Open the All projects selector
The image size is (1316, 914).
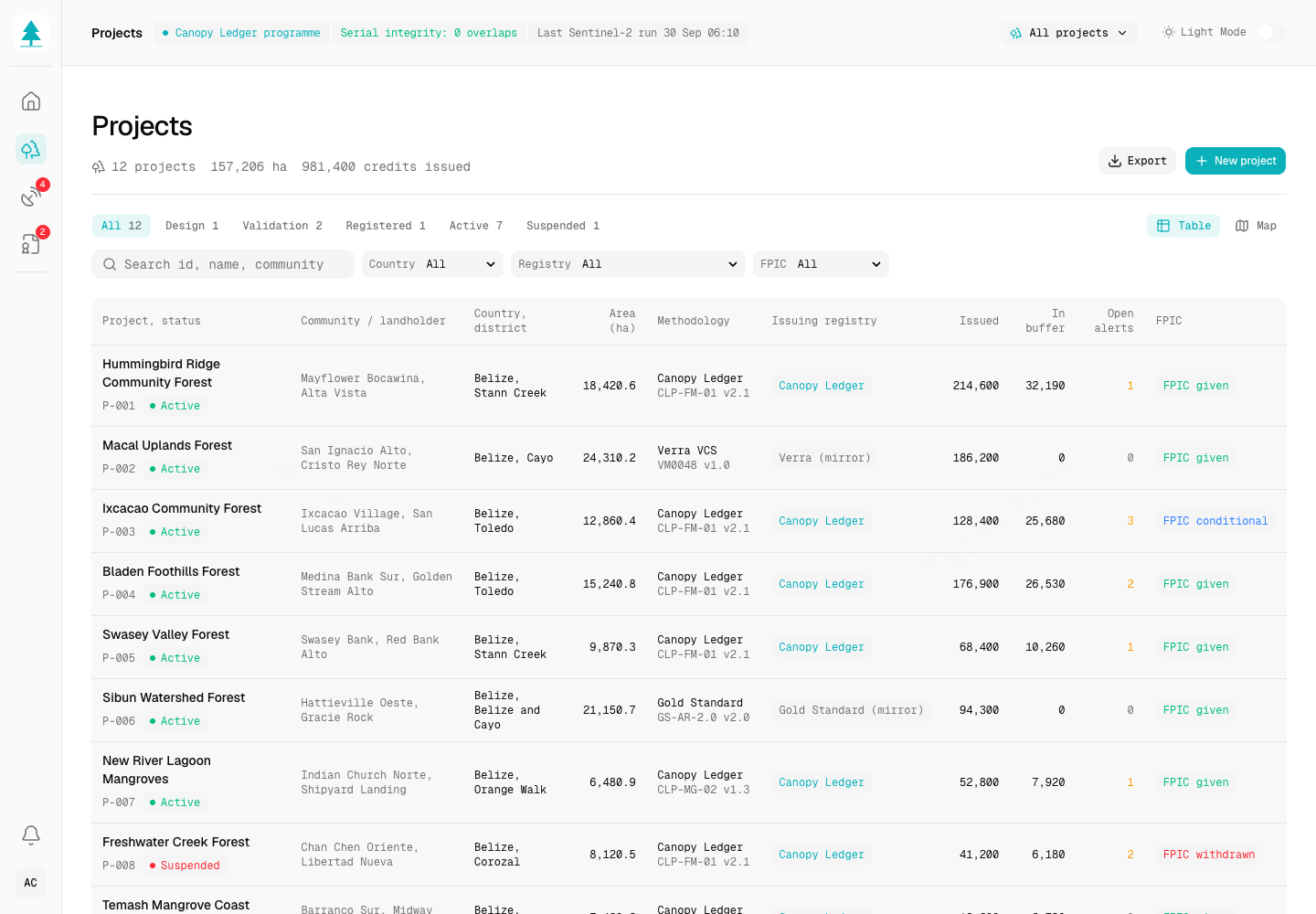(x=1068, y=33)
